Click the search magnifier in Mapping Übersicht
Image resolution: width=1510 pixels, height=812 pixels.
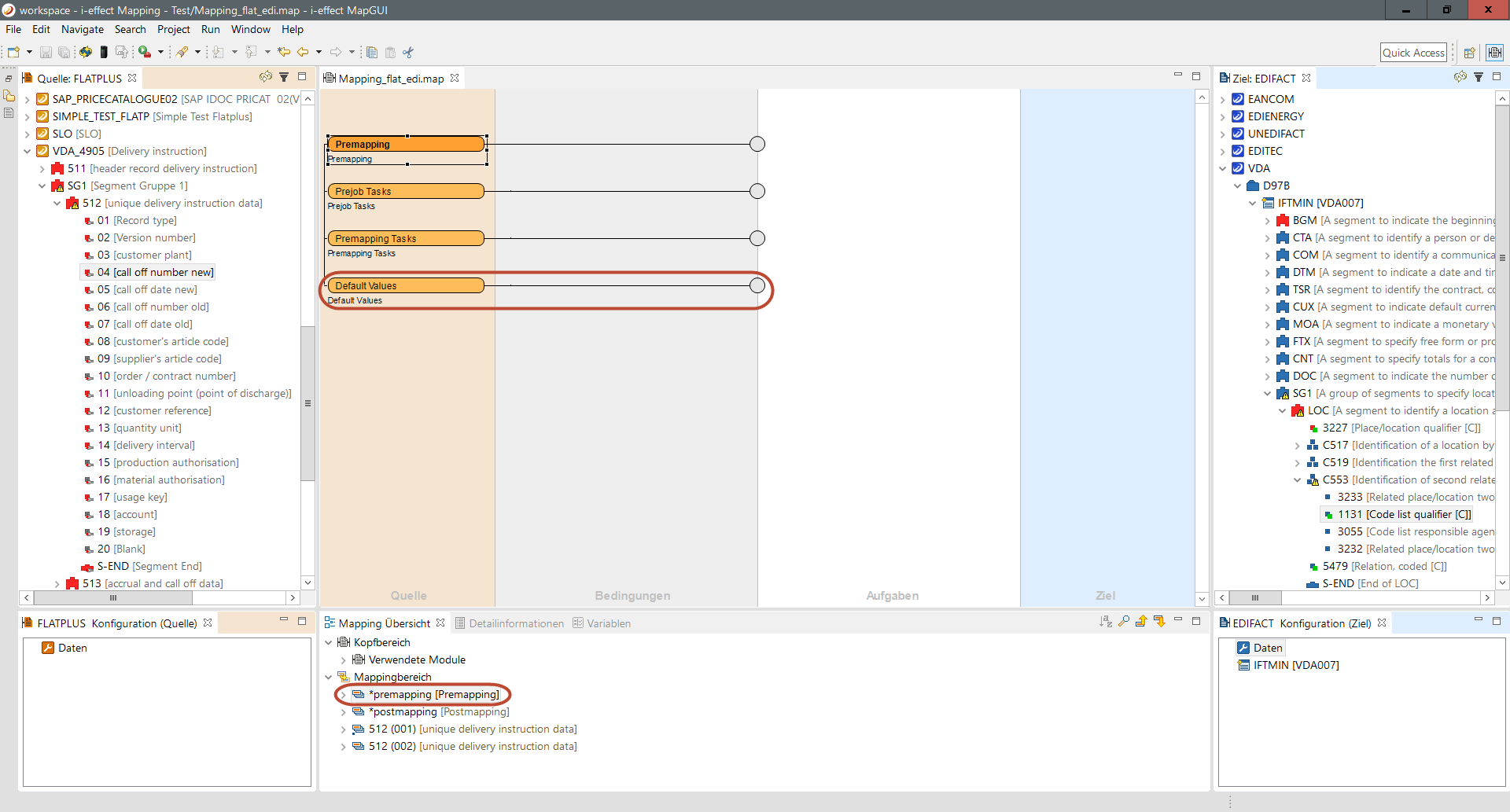[x=1124, y=622]
